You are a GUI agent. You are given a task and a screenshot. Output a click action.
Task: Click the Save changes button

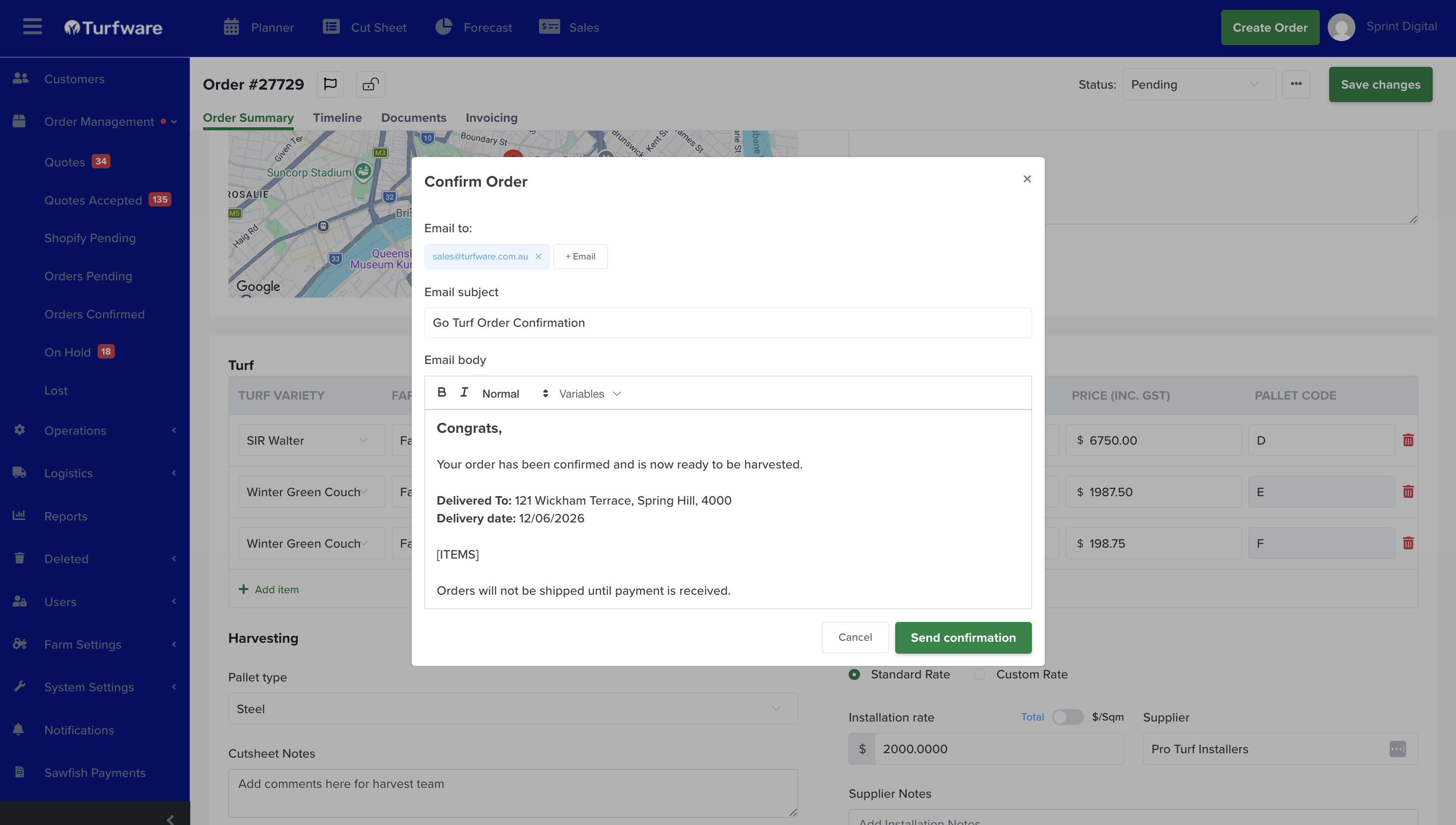pyautogui.click(x=1380, y=84)
